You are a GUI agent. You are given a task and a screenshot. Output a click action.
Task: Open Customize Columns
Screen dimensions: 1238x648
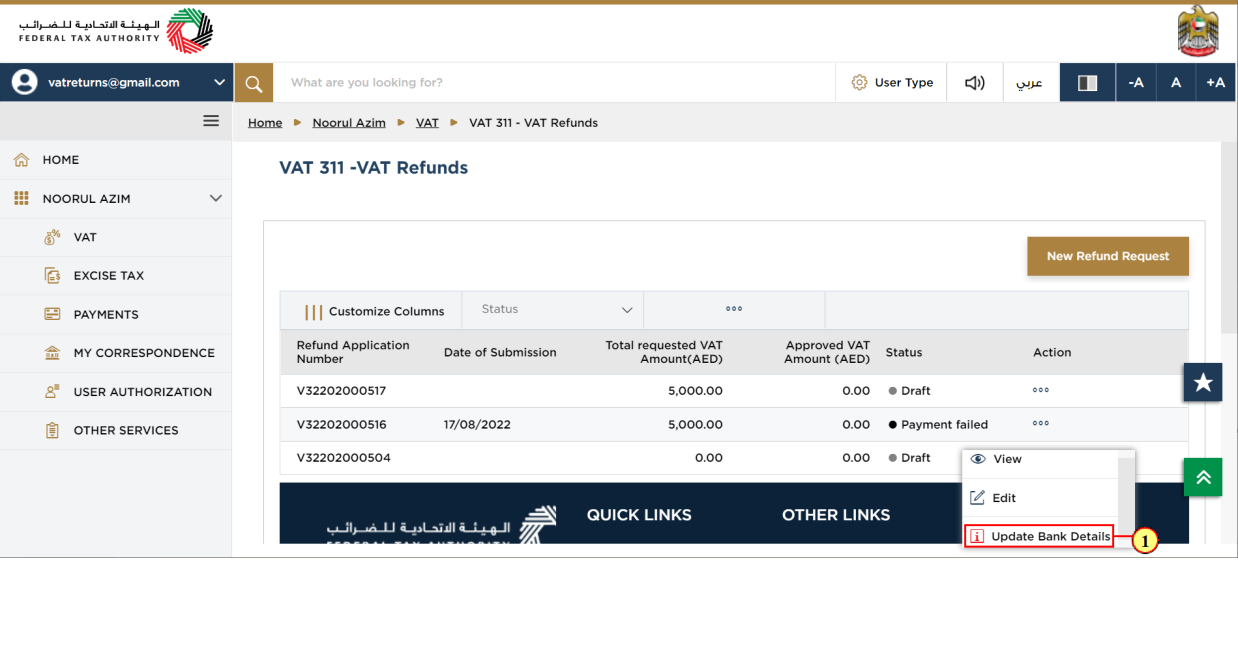click(374, 311)
